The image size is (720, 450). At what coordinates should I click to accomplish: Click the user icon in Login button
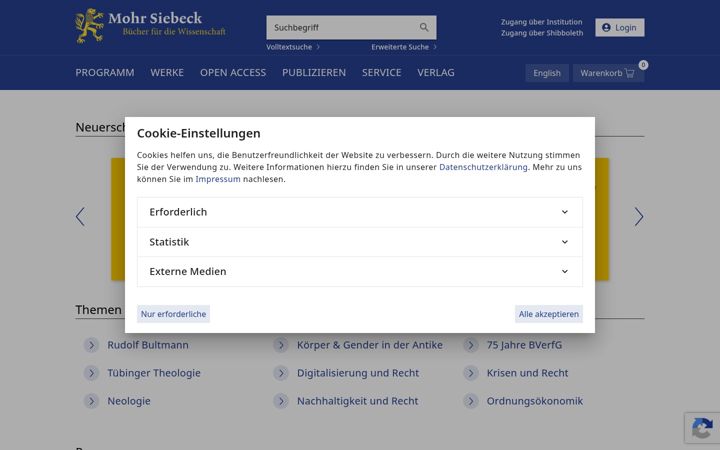[606, 28]
